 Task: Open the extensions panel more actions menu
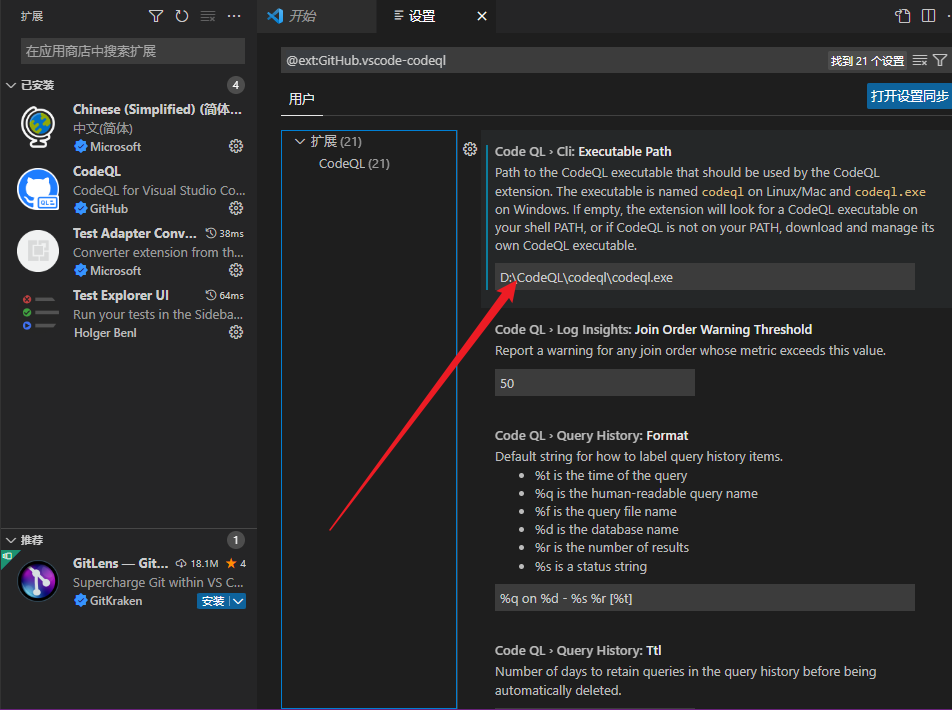pyautogui.click(x=234, y=16)
